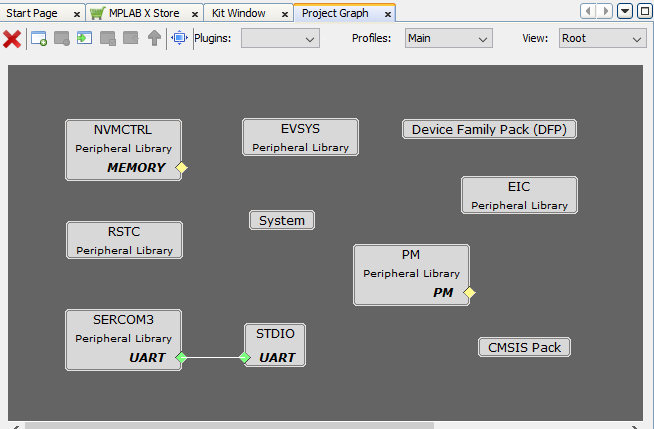
Task: Expand the View dropdown showing Root
Action: point(601,38)
